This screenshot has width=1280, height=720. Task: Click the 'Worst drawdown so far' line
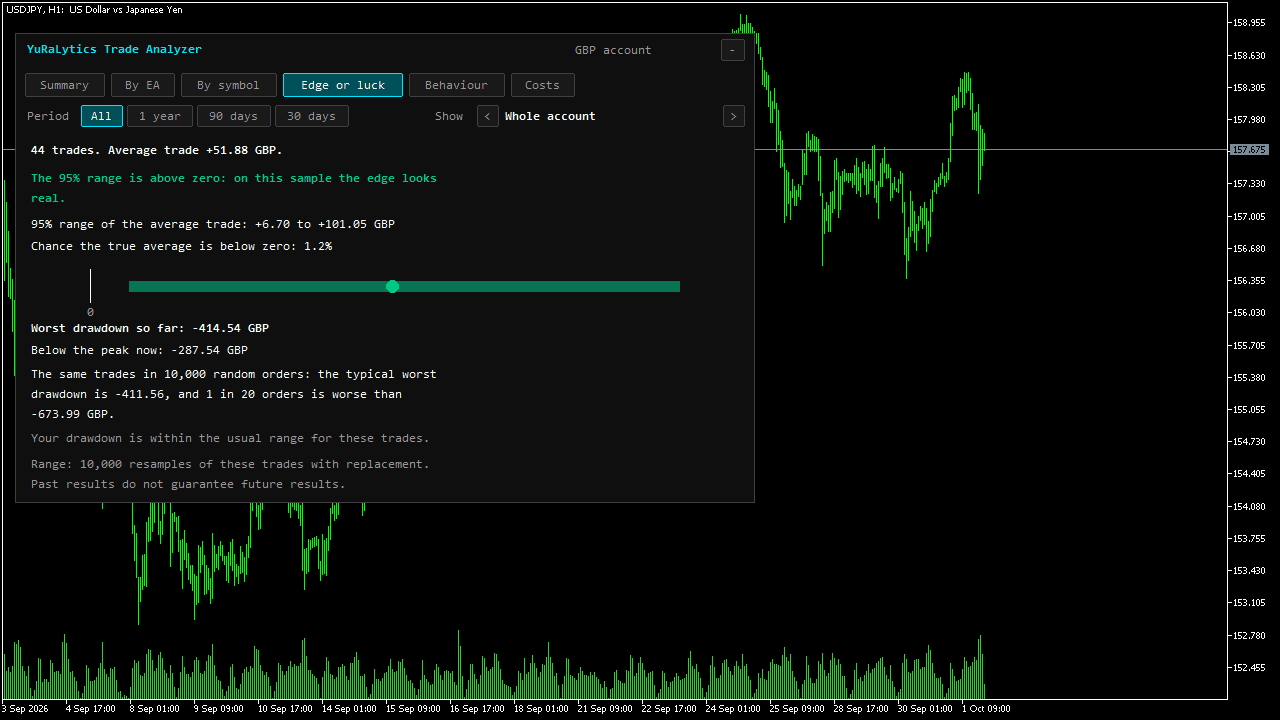[x=150, y=328]
